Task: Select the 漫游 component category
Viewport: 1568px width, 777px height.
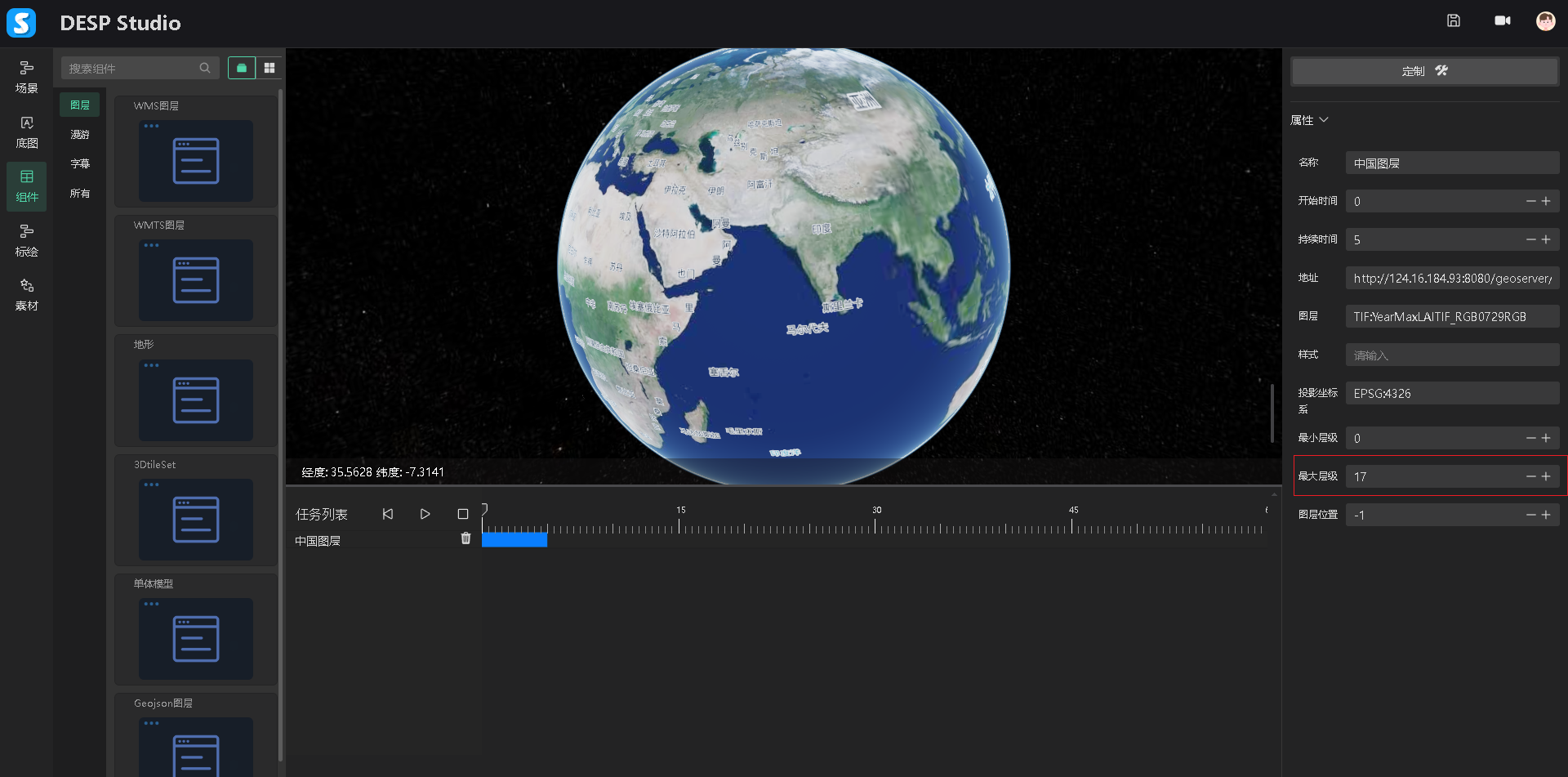Action: point(80,135)
